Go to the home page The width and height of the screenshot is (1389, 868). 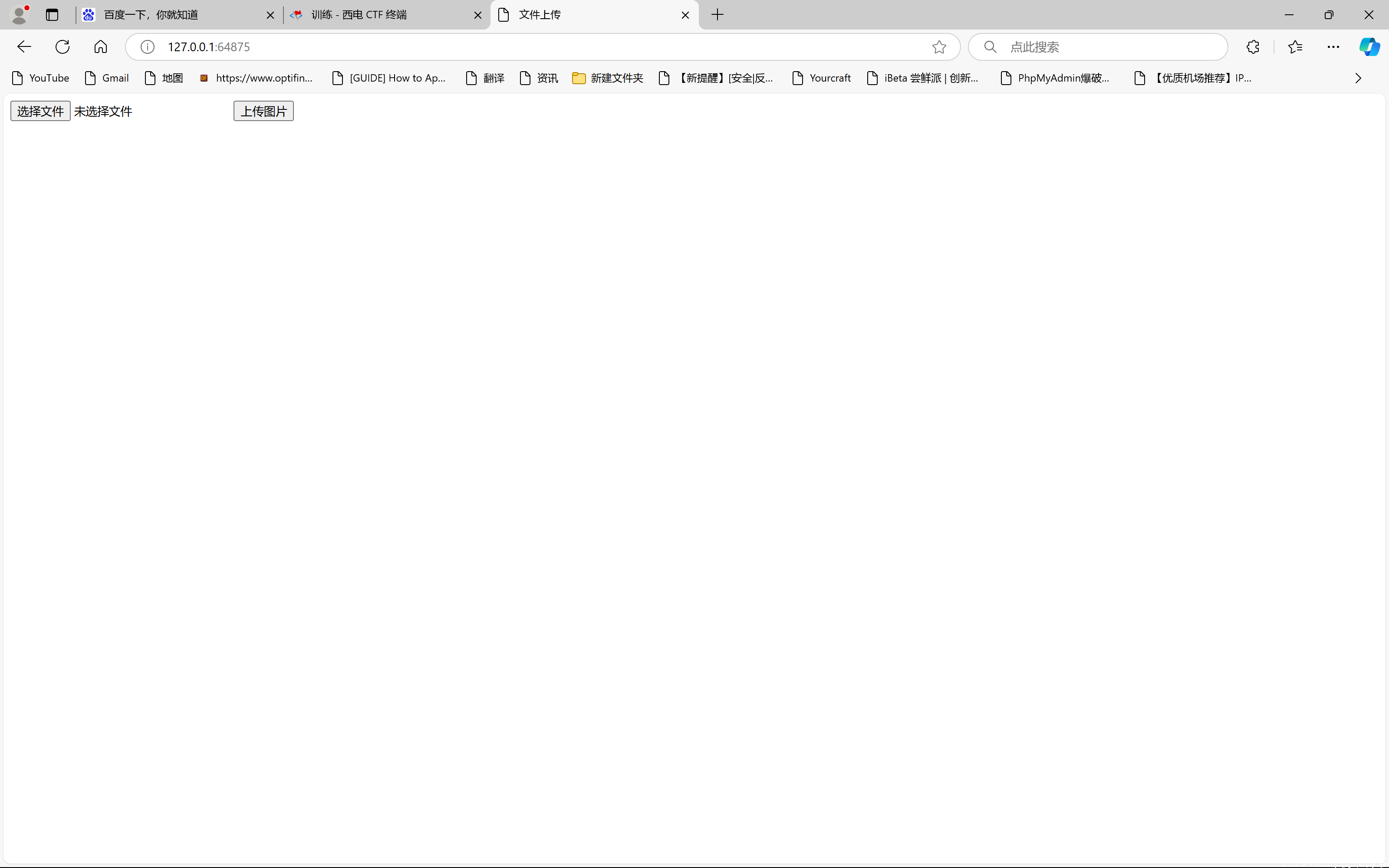point(100,46)
